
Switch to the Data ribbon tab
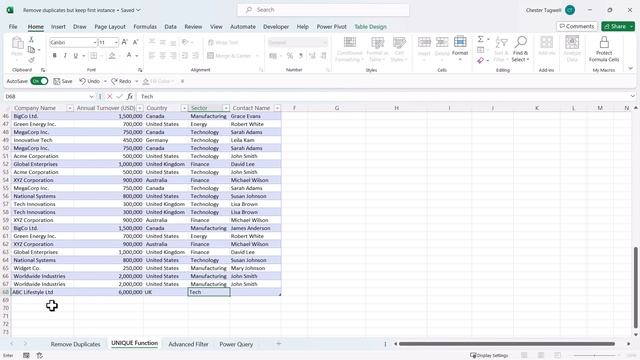[x=171, y=27]
